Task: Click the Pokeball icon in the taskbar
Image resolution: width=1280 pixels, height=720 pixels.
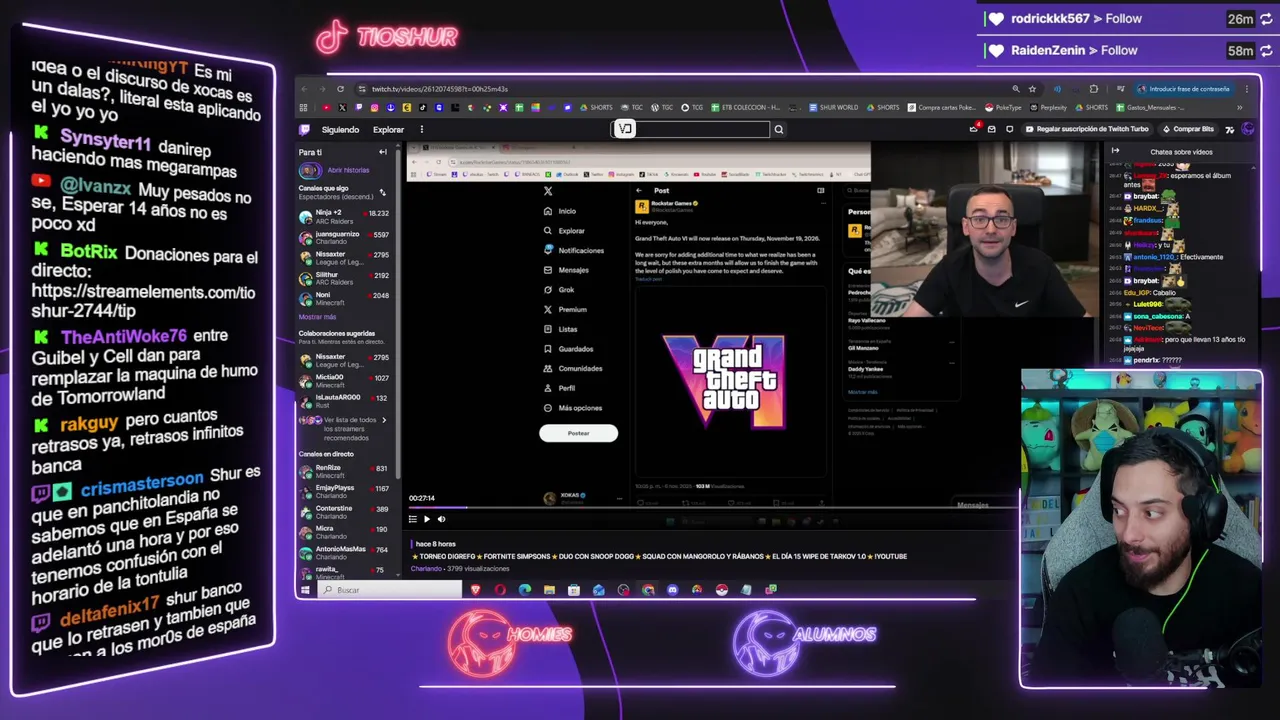Action: coord(722,590)
